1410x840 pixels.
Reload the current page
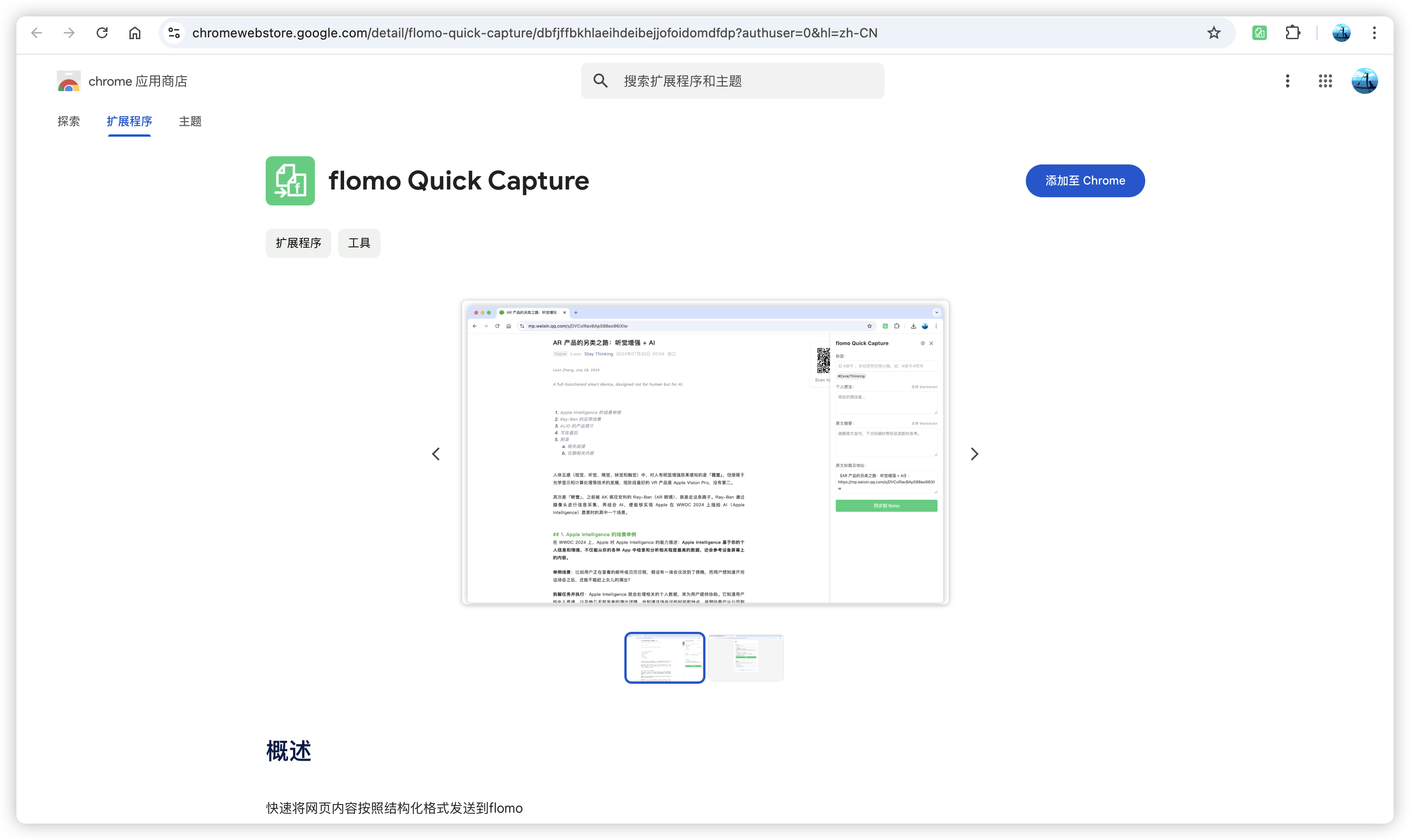pyautogui.click(x=102, y=33)
